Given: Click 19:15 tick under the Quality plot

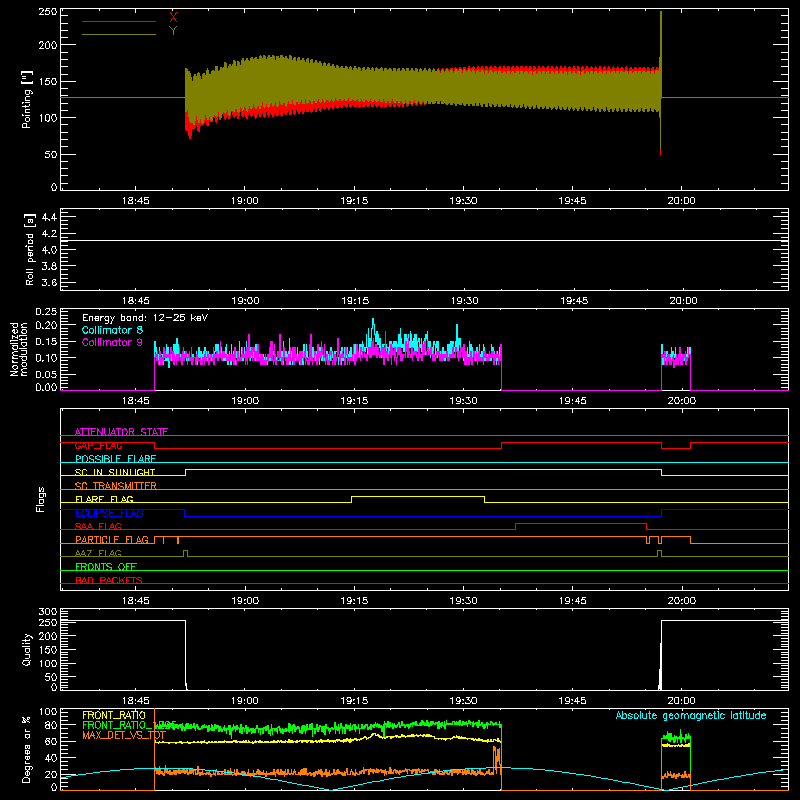Looking at the screenshot, I should click(x=354, y=701).
